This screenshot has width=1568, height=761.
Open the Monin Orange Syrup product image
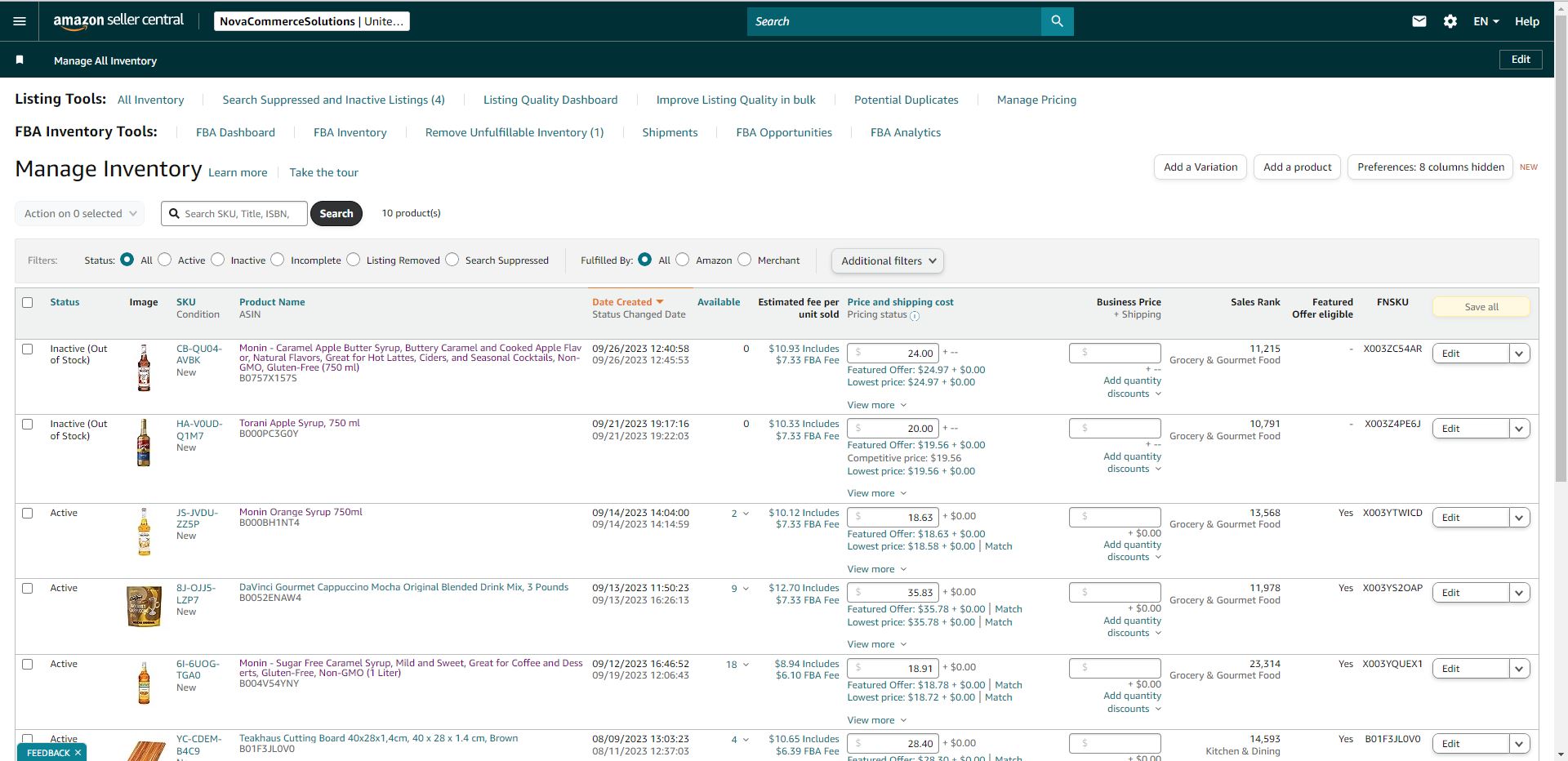click(x=144, y=532)
